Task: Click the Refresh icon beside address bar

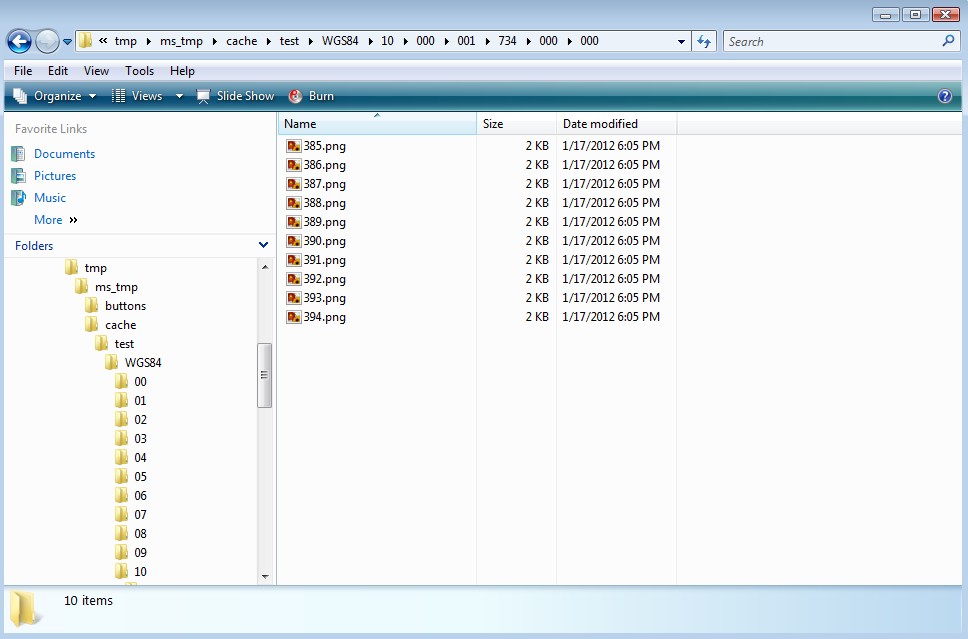Action: tap(704, 41)
